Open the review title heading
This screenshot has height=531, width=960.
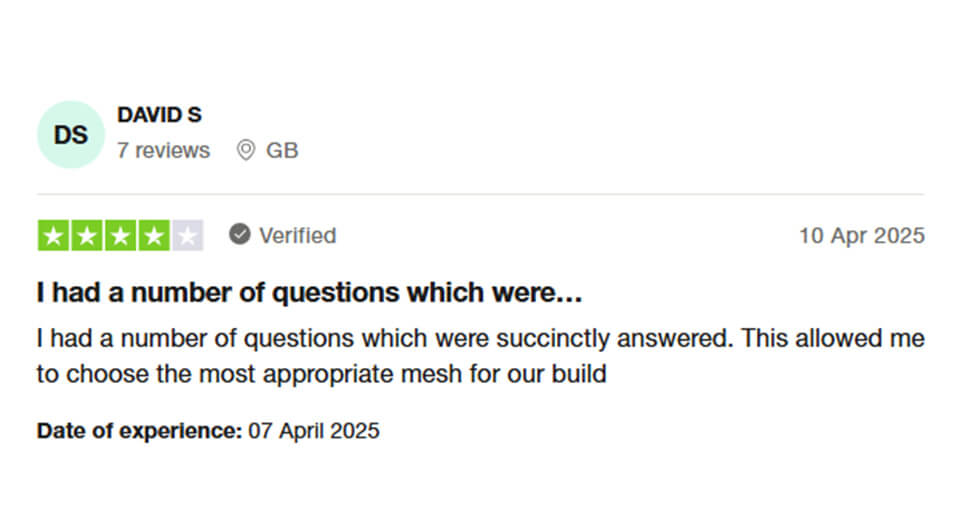click(x=309, y=292)
